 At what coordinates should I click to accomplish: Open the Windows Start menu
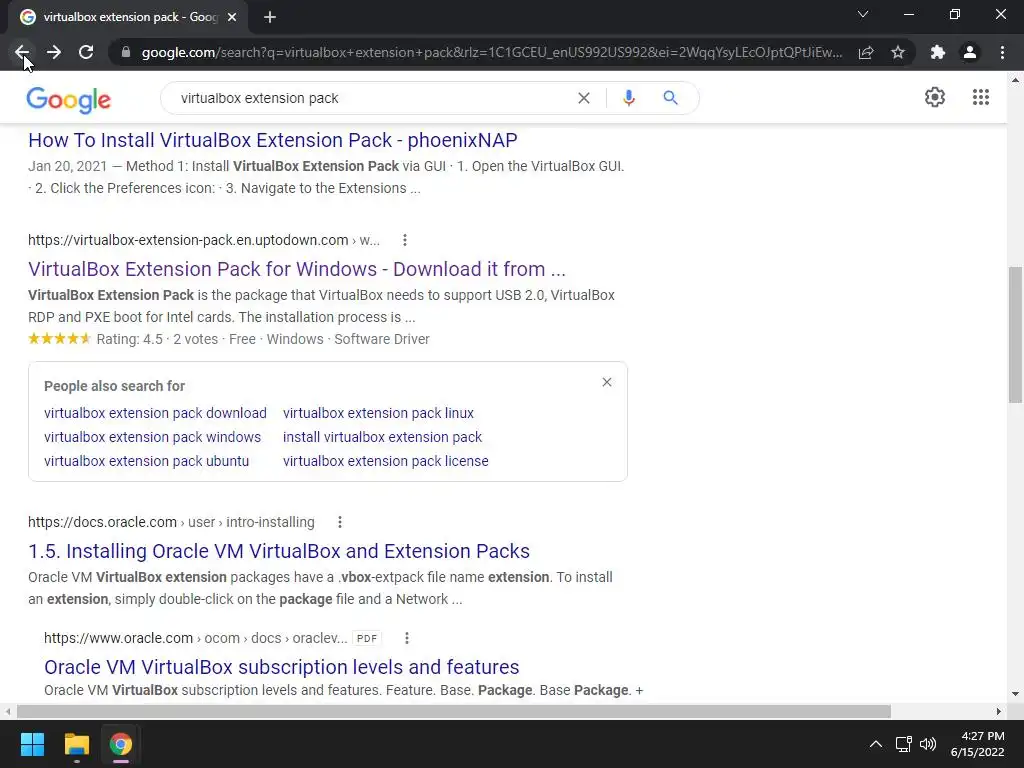point(32,744)
